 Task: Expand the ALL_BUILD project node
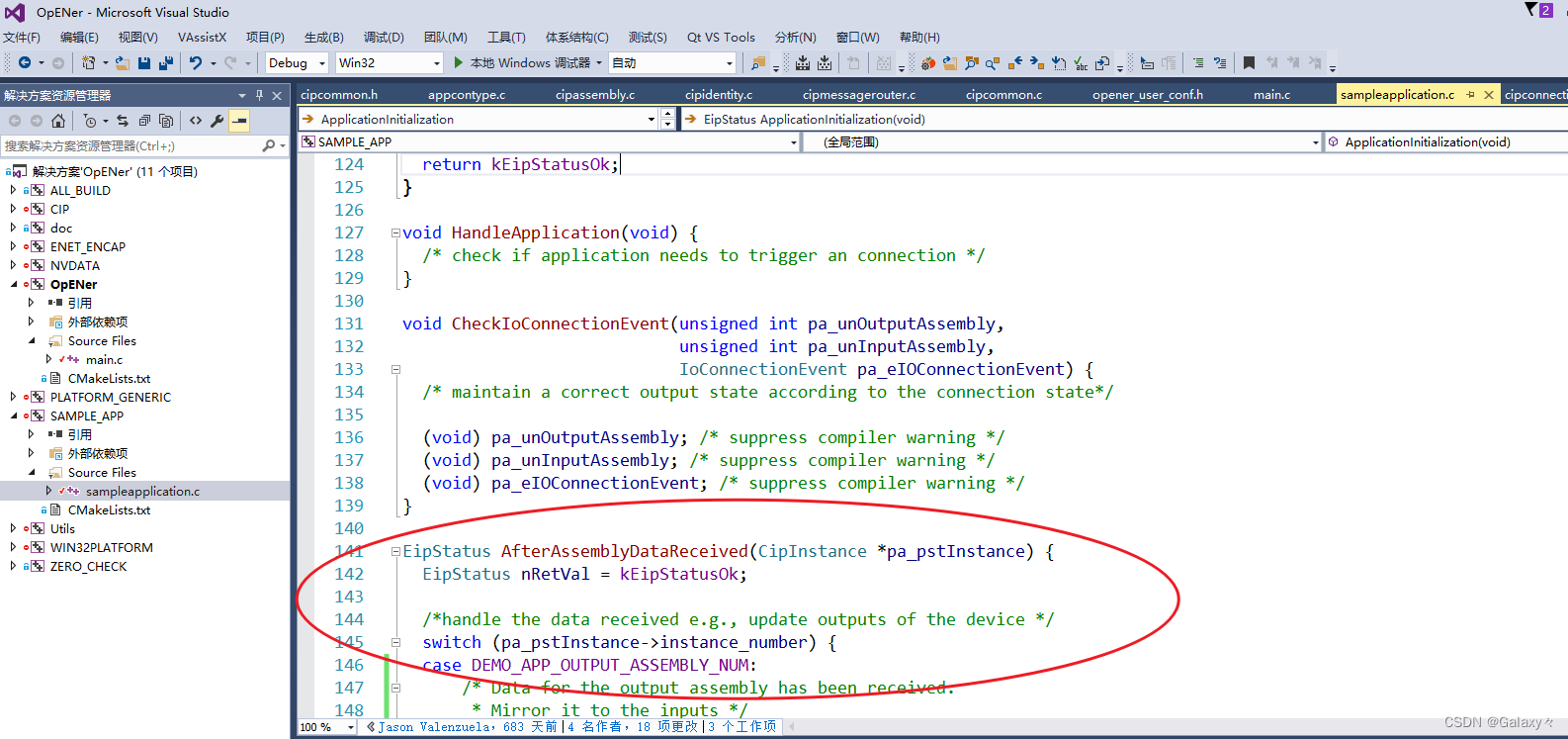13,190
